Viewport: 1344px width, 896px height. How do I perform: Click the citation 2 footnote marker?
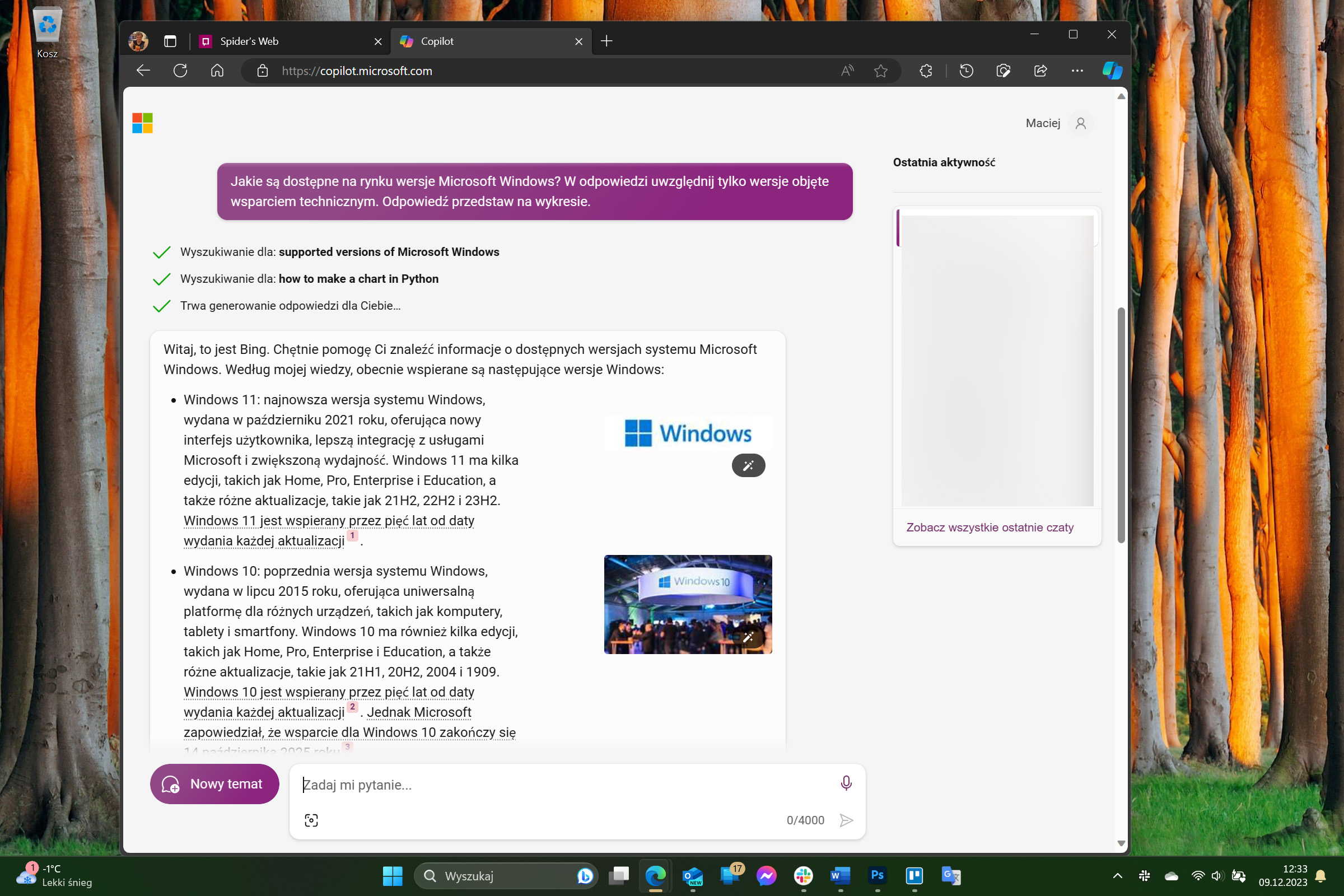353,707
